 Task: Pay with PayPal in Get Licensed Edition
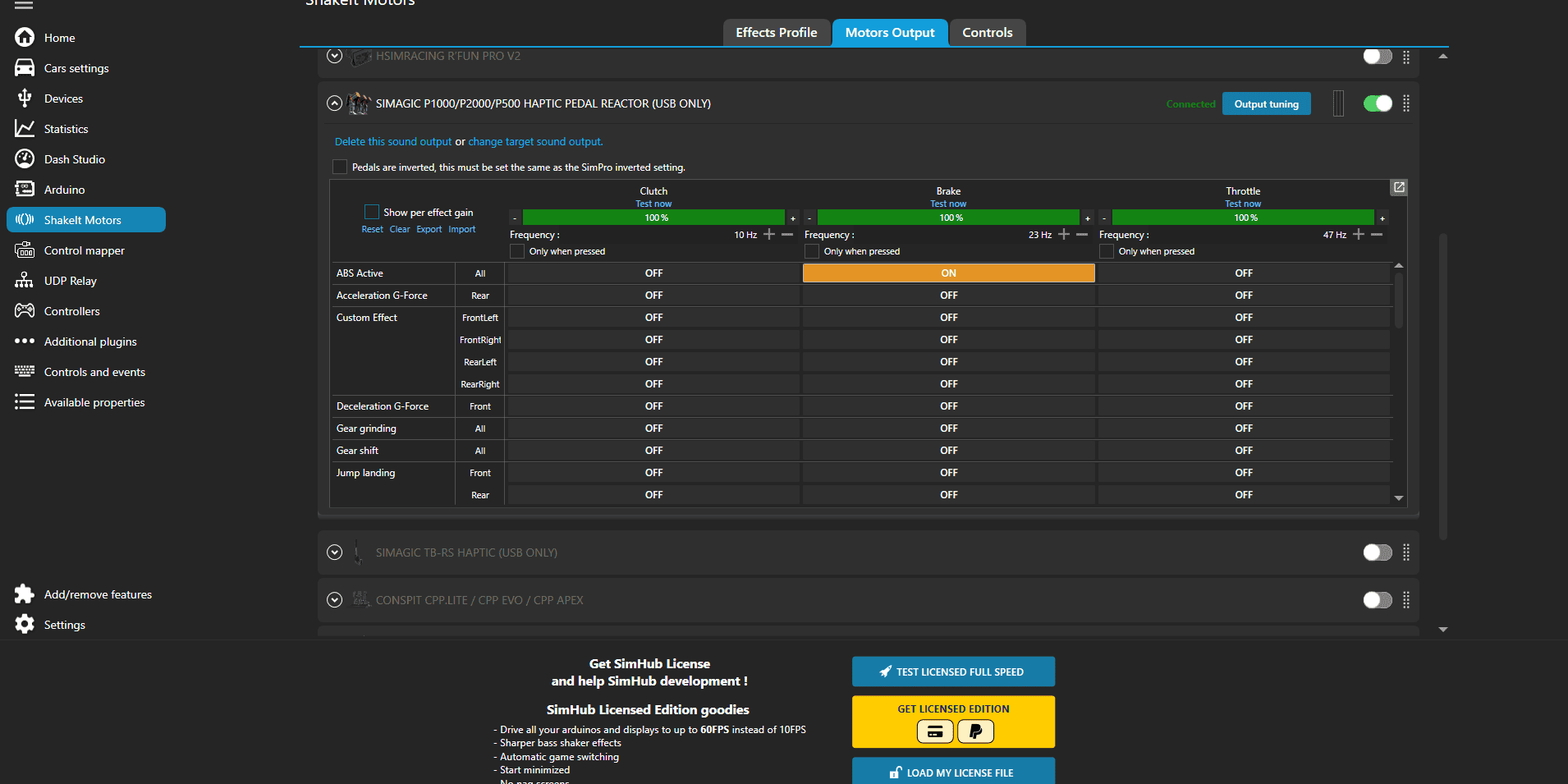(975, 731)
